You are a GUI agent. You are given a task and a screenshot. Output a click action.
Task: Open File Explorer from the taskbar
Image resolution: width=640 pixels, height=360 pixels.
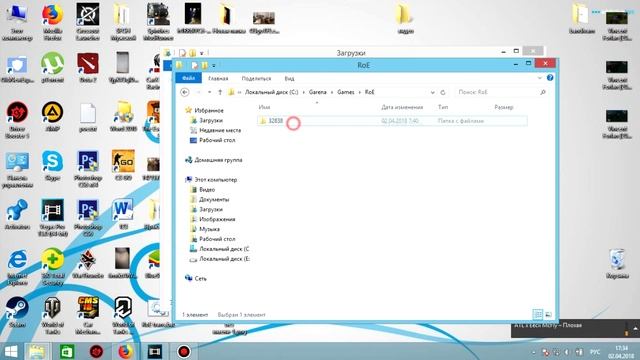click(37, 351)
